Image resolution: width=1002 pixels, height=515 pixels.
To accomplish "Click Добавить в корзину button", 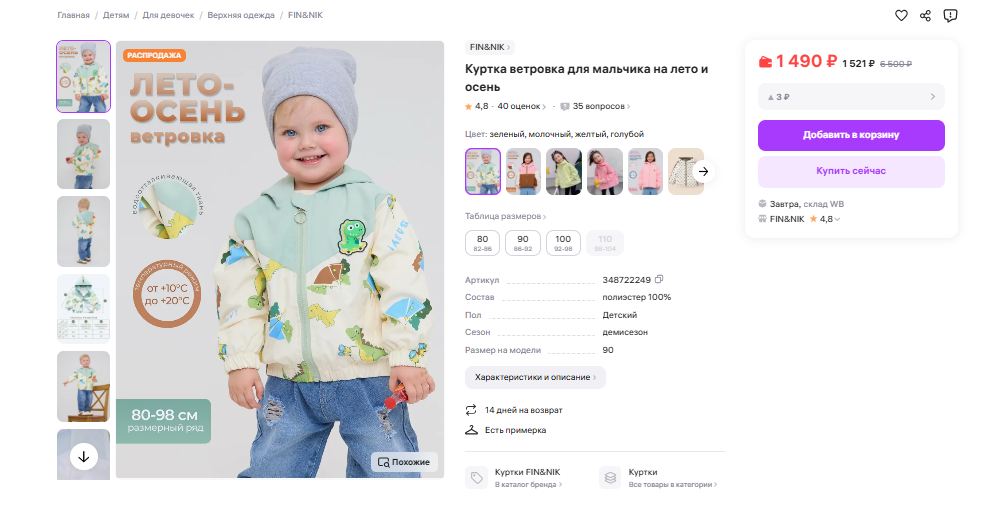I will [851, 135].
